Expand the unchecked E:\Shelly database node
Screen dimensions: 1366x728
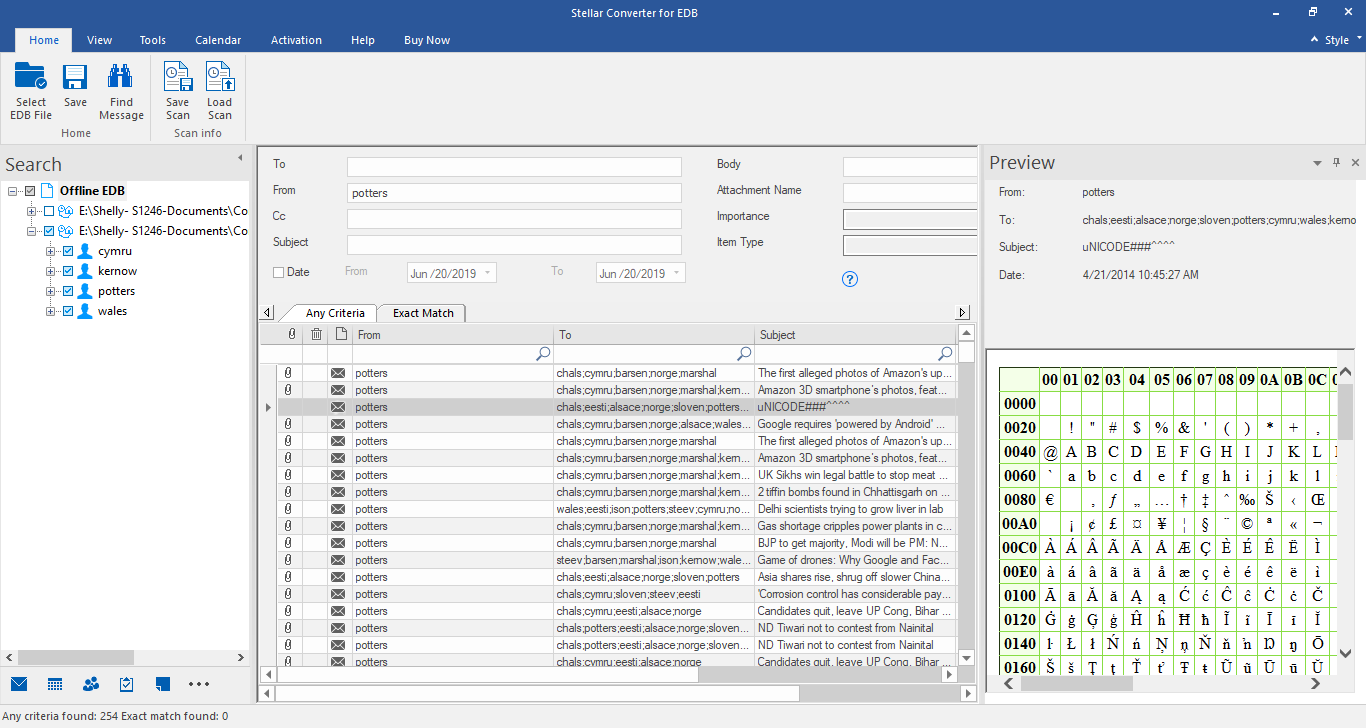click(32, 211)
